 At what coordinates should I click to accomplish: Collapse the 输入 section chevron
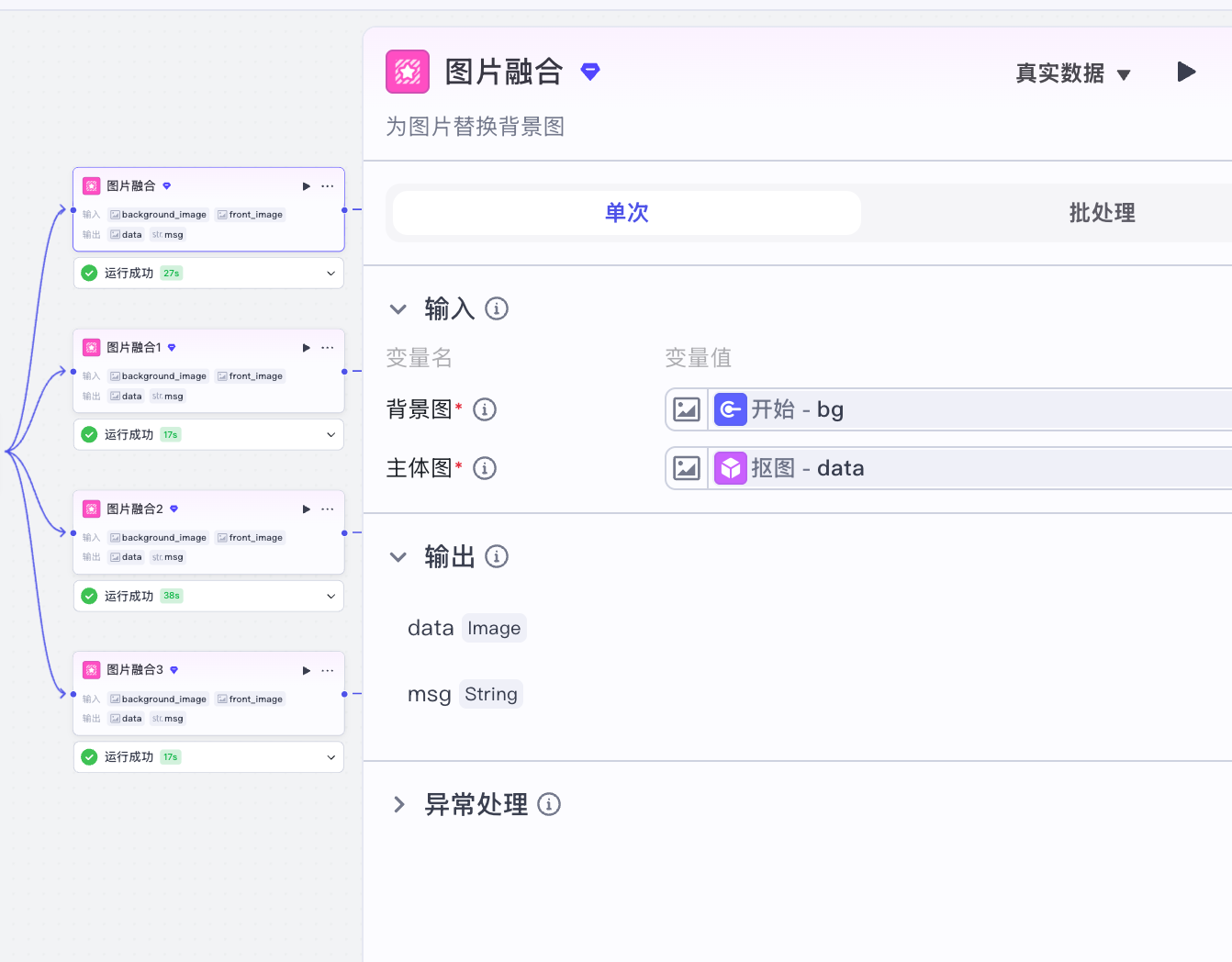[x=398, y=308]
